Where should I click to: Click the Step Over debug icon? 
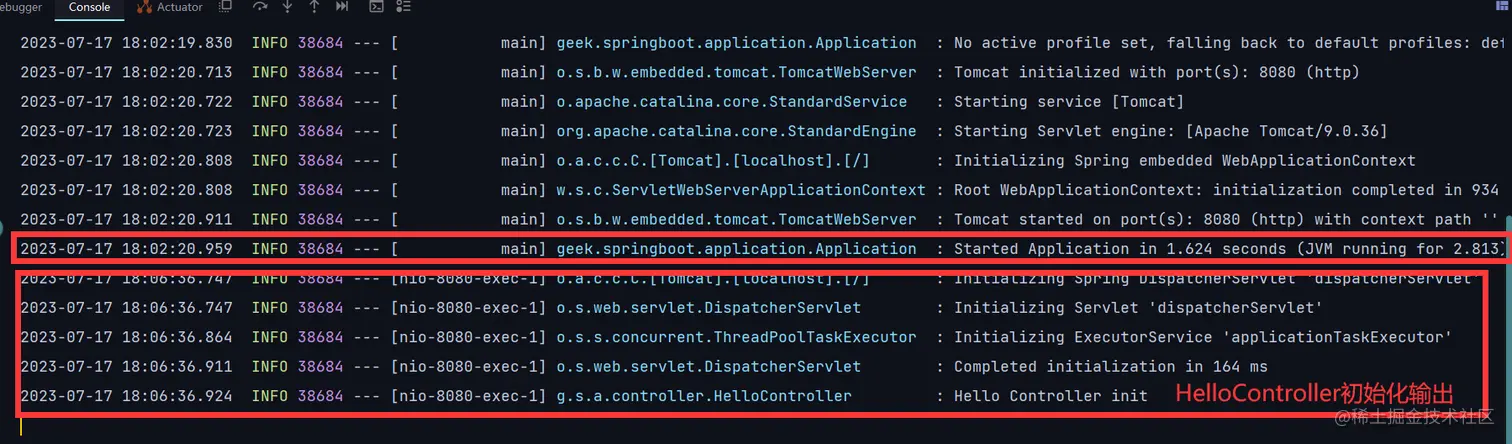(260, 7)
